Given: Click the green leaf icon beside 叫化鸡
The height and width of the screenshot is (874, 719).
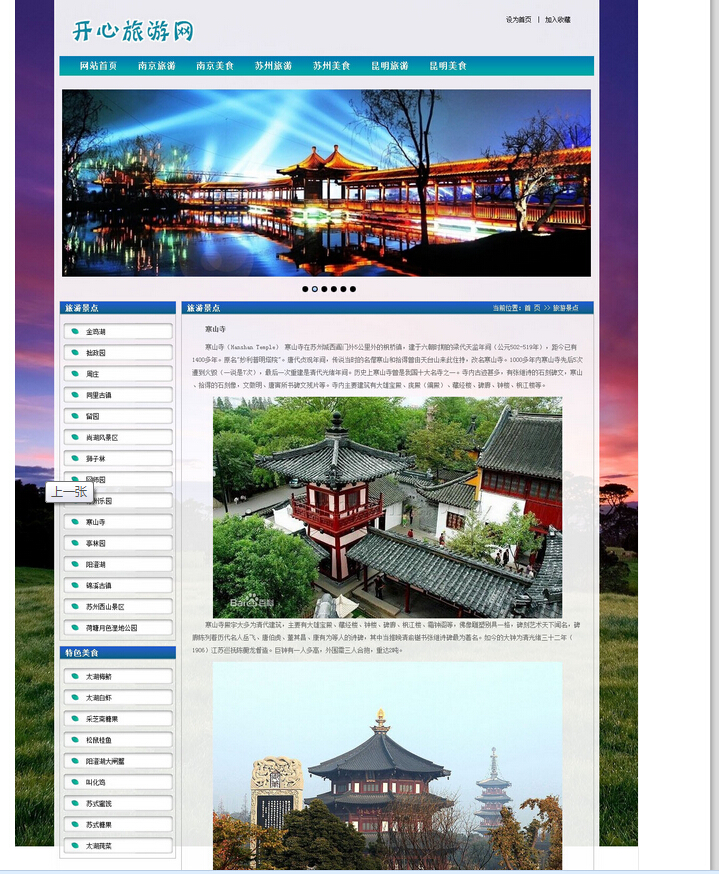Looking at the screenshot, I should point(75,782).
